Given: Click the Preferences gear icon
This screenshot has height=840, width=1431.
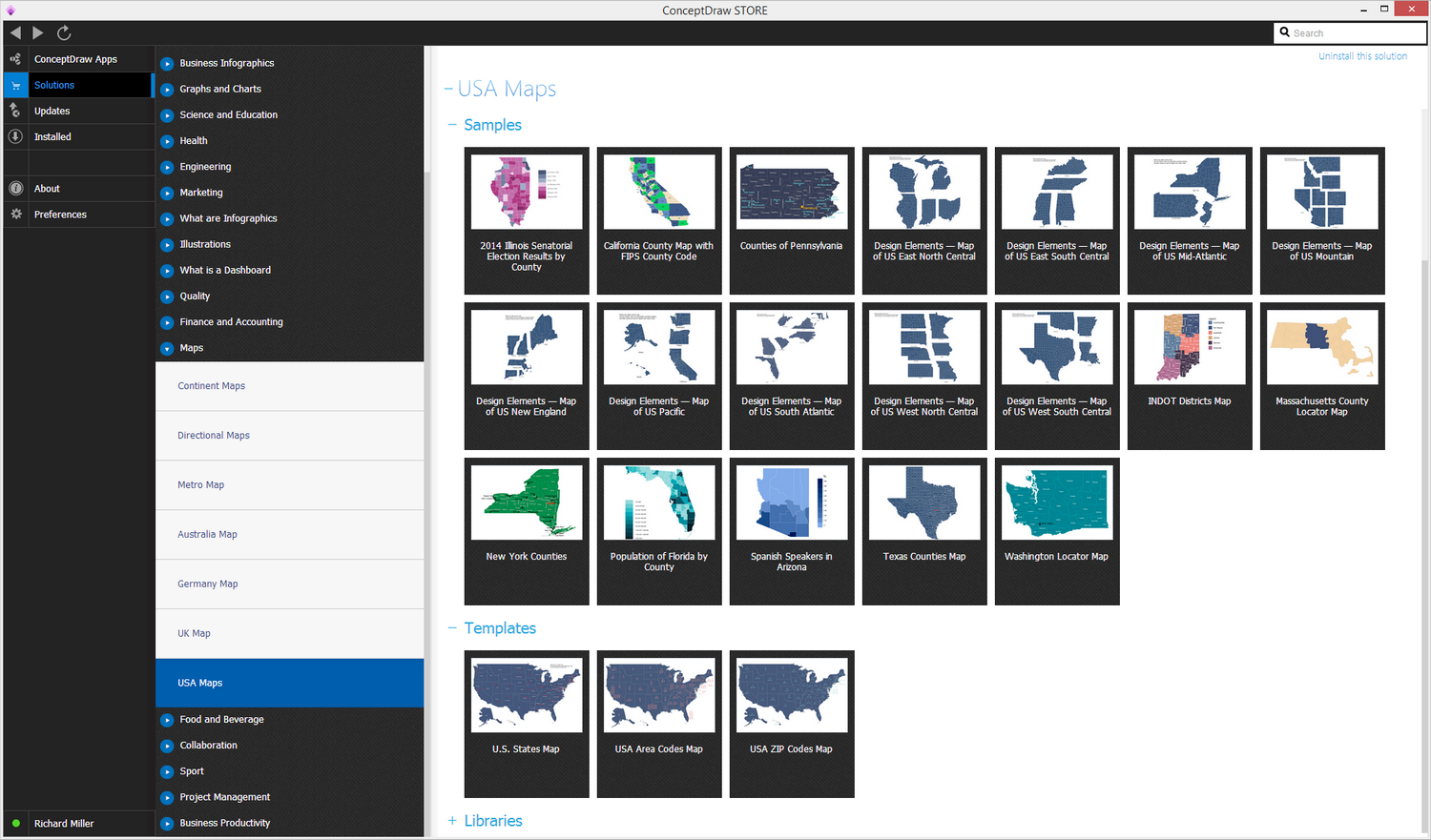Looking at the screenshot, I should (15, 215).
